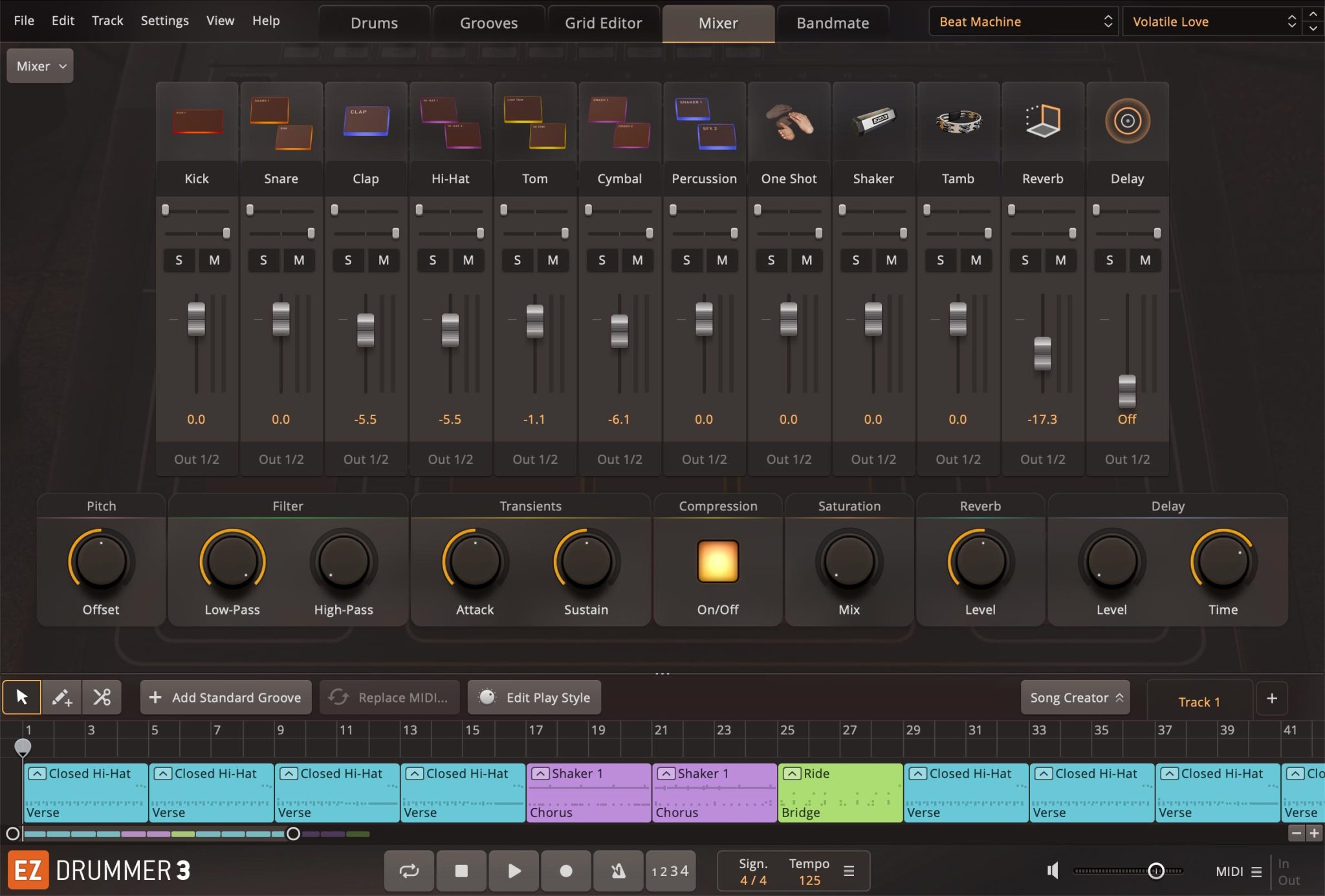Solo the Kick channel

coord(179,260)
